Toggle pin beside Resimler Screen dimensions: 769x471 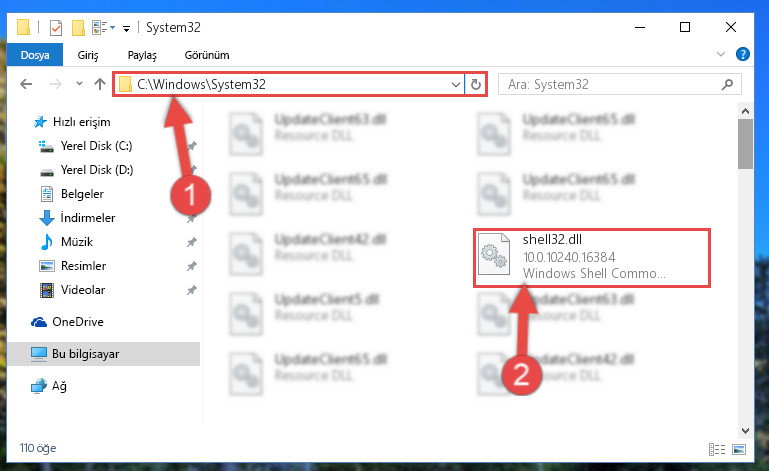coord(192,266)
